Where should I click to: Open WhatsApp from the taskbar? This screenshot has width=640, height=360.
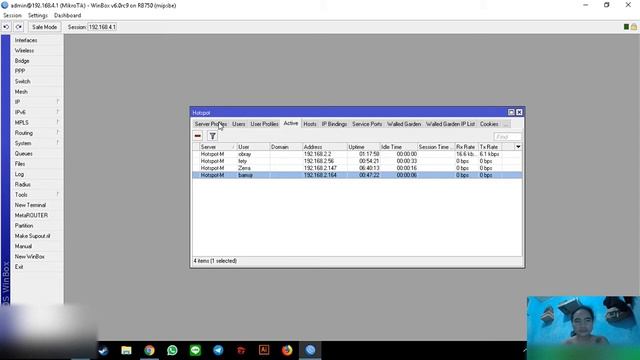[172, 350]
